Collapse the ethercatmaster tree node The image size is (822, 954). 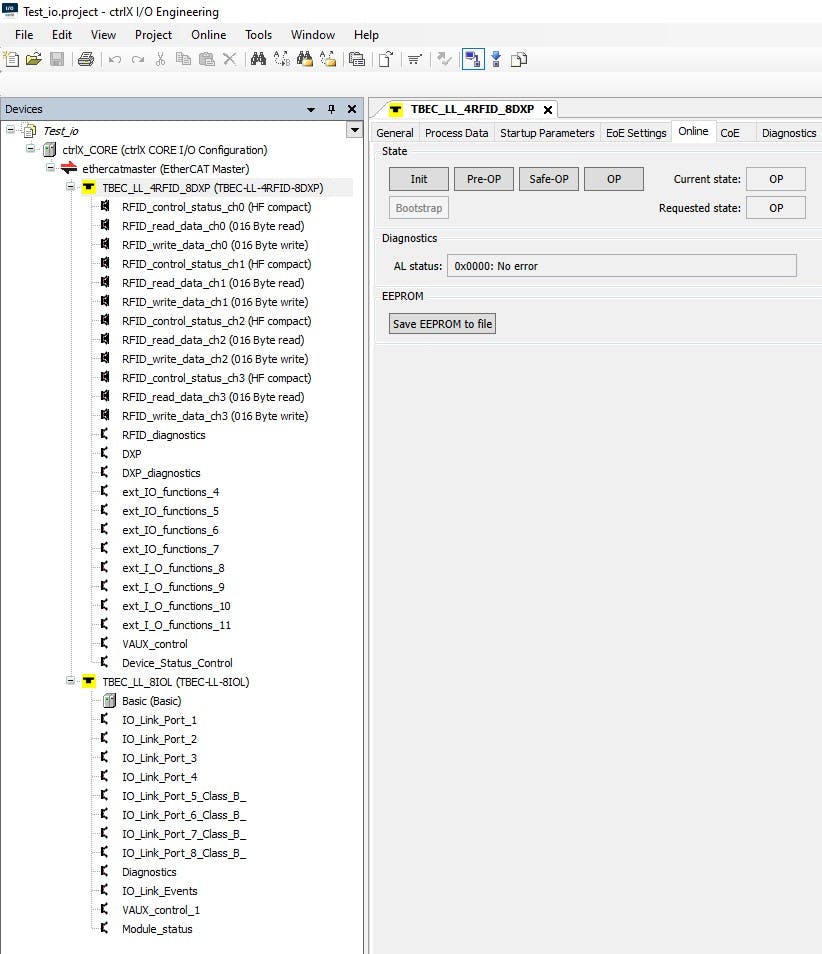[x=50, y=168]
